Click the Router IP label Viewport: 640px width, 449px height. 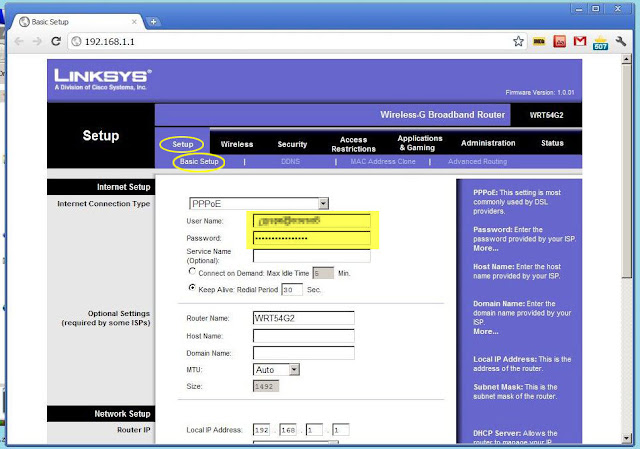[134, 430]
